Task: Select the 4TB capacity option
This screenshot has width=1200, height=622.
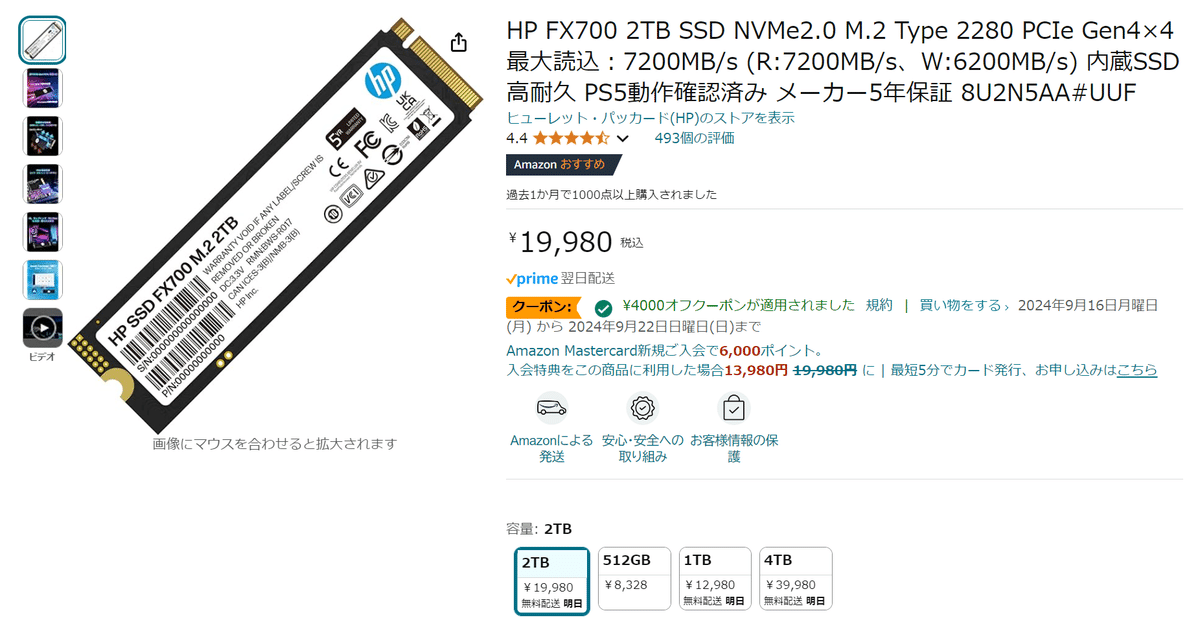Action: pos(795,578)
